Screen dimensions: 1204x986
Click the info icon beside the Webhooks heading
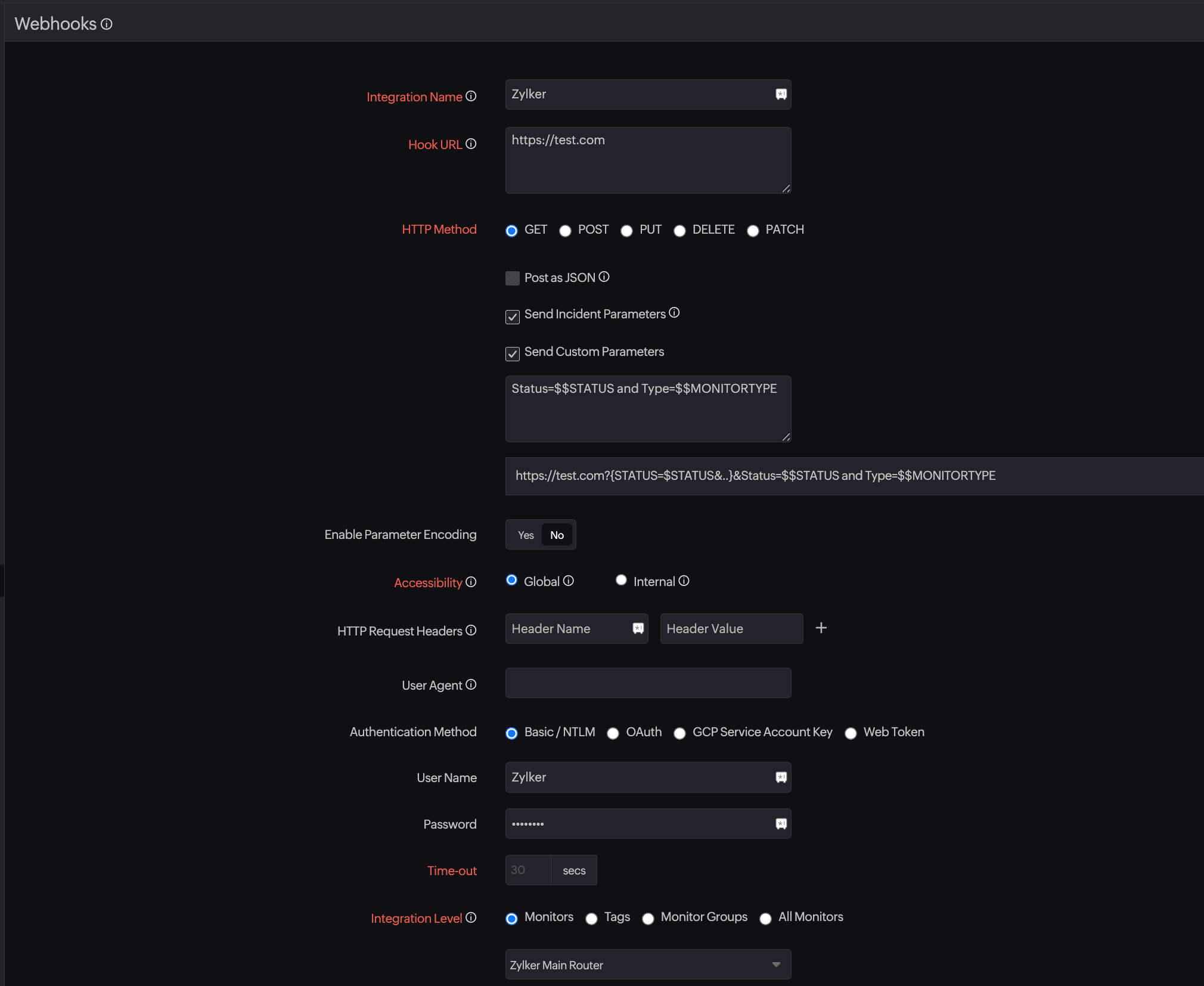(x=107, y=24)
